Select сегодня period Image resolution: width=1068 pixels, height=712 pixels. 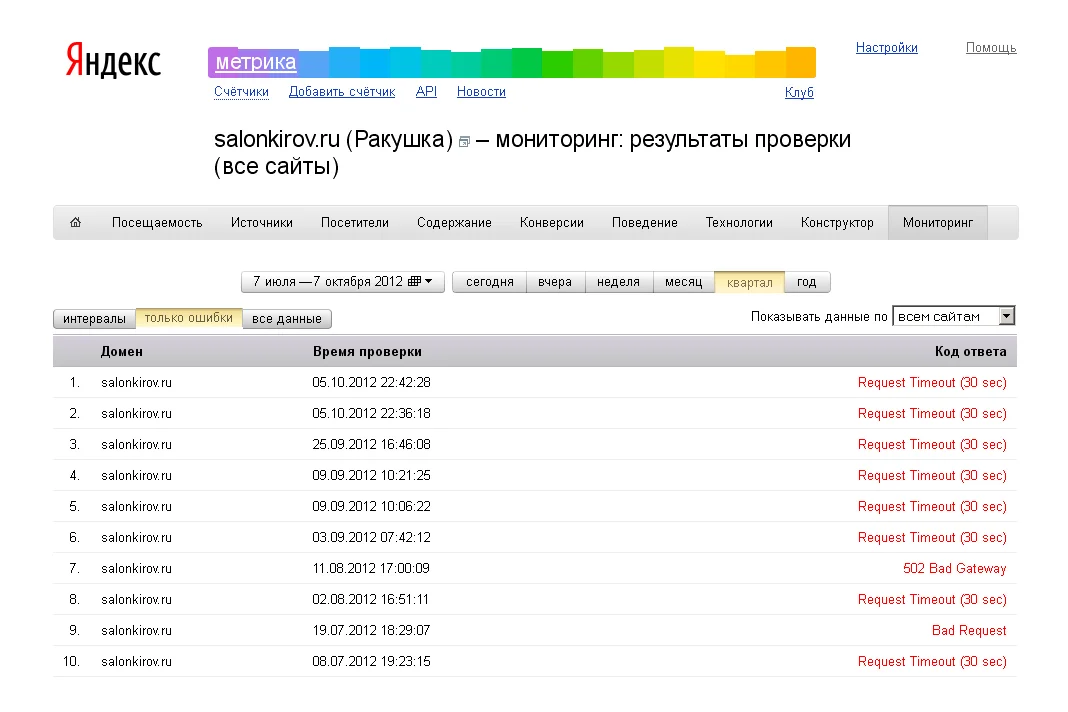[x=490, y=282]
